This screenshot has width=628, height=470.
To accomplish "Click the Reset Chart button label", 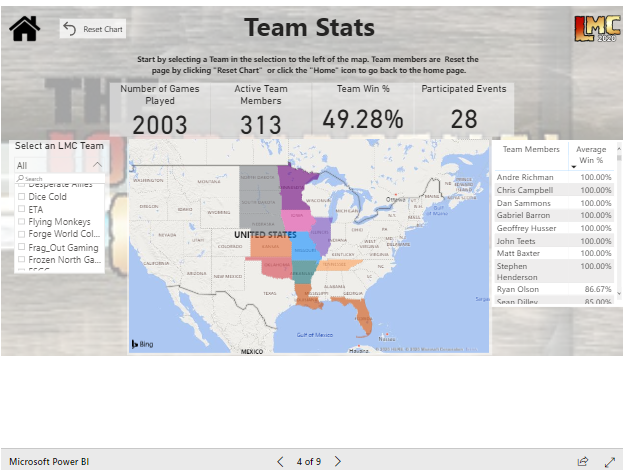I will coord(103,30).
